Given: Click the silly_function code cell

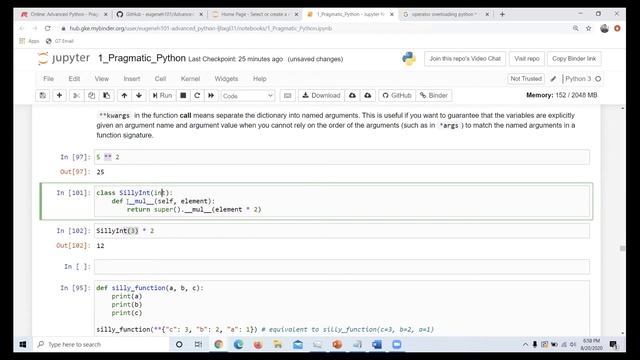Looking at the screenshot, I should tap(342, 308).
